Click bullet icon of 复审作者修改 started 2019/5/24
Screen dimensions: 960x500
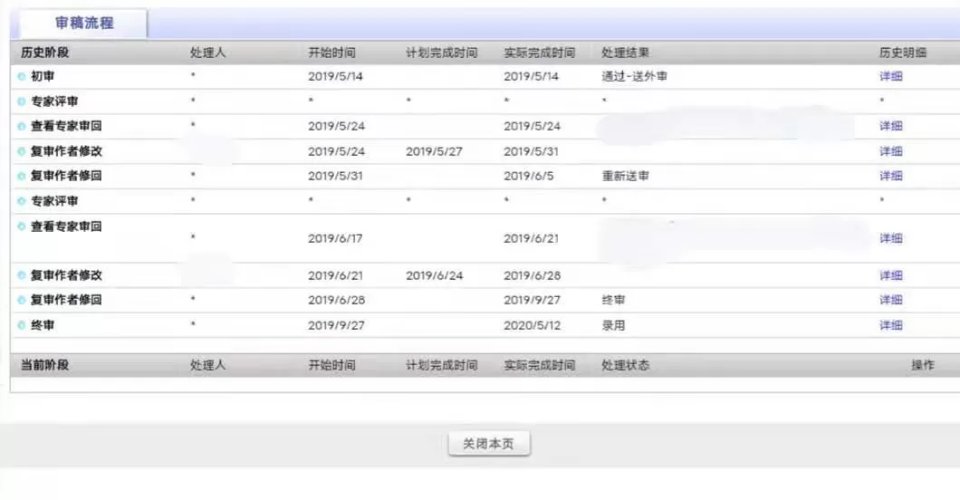[21, 152]
